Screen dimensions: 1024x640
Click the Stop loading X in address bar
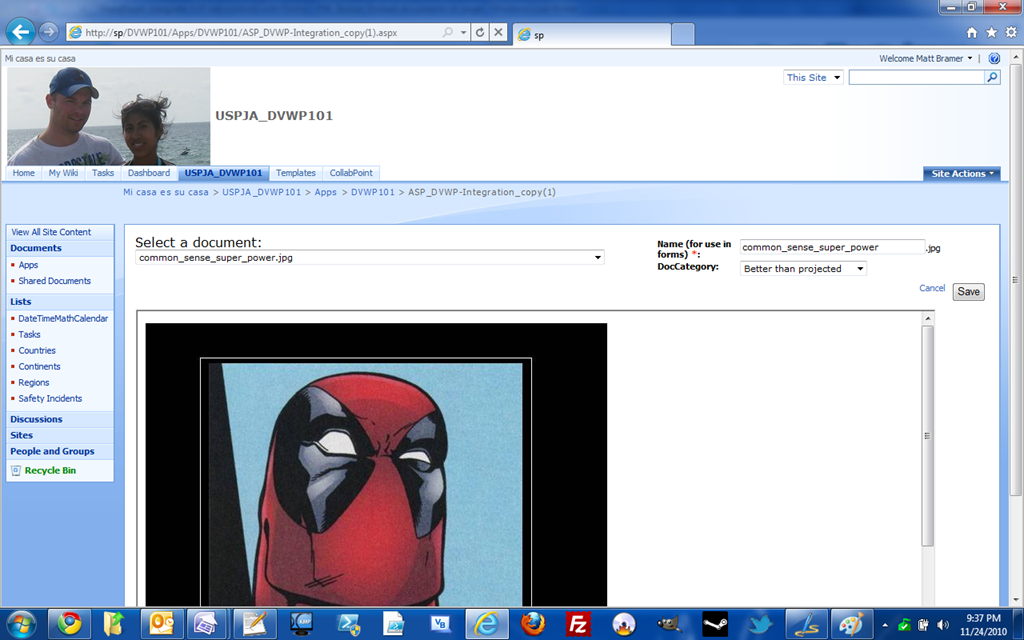point(498,32)
